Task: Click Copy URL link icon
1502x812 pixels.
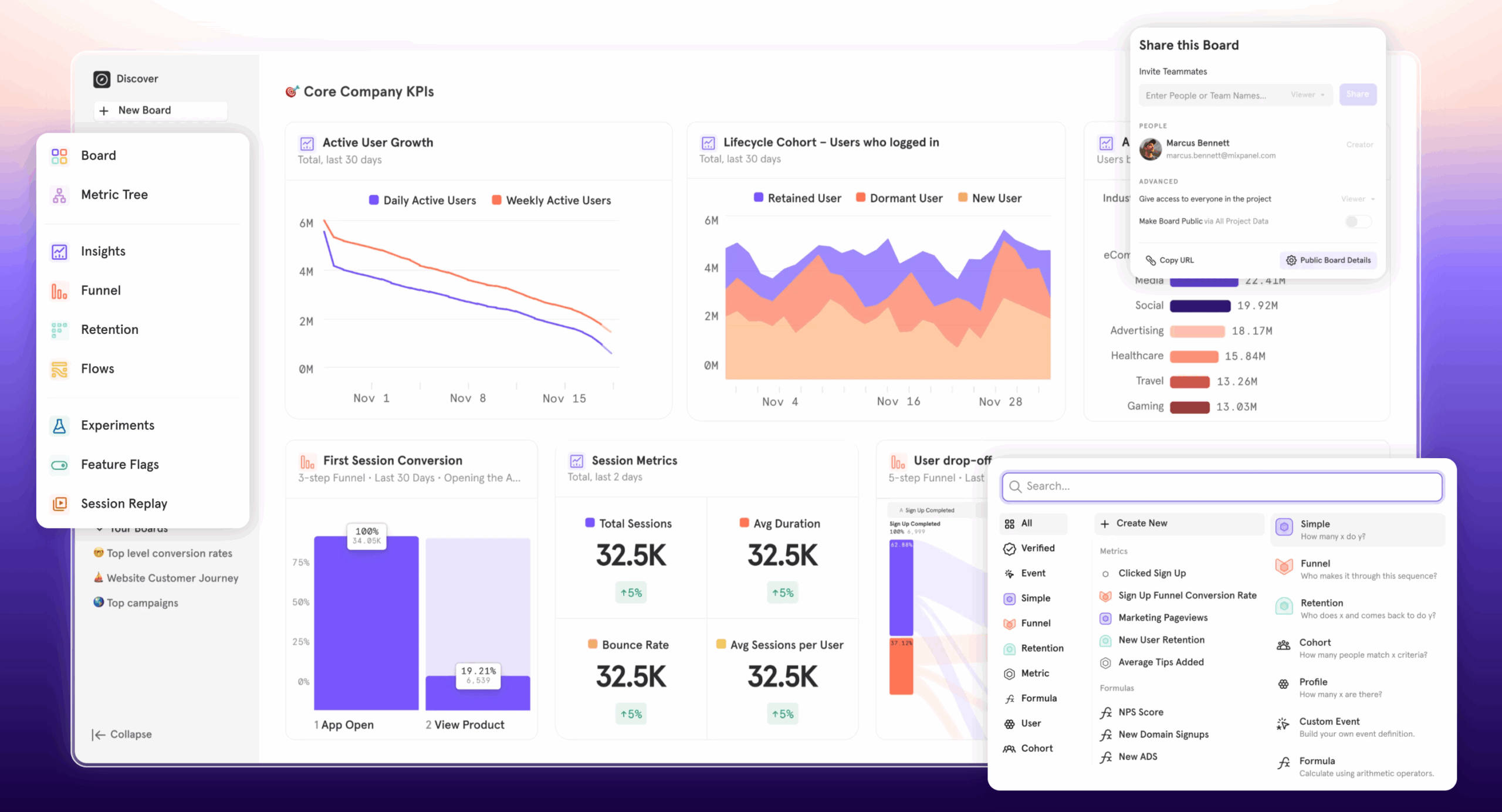Action: click(x=1151, y=260)
